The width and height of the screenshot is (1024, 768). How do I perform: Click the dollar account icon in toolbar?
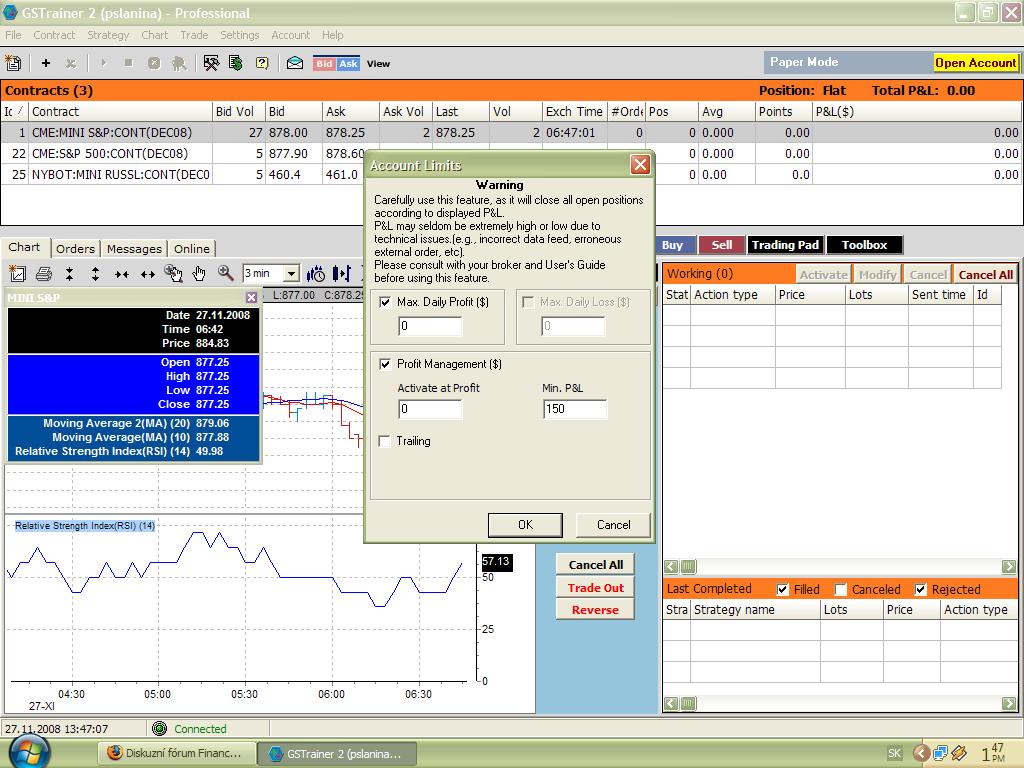tap(236, 63)
